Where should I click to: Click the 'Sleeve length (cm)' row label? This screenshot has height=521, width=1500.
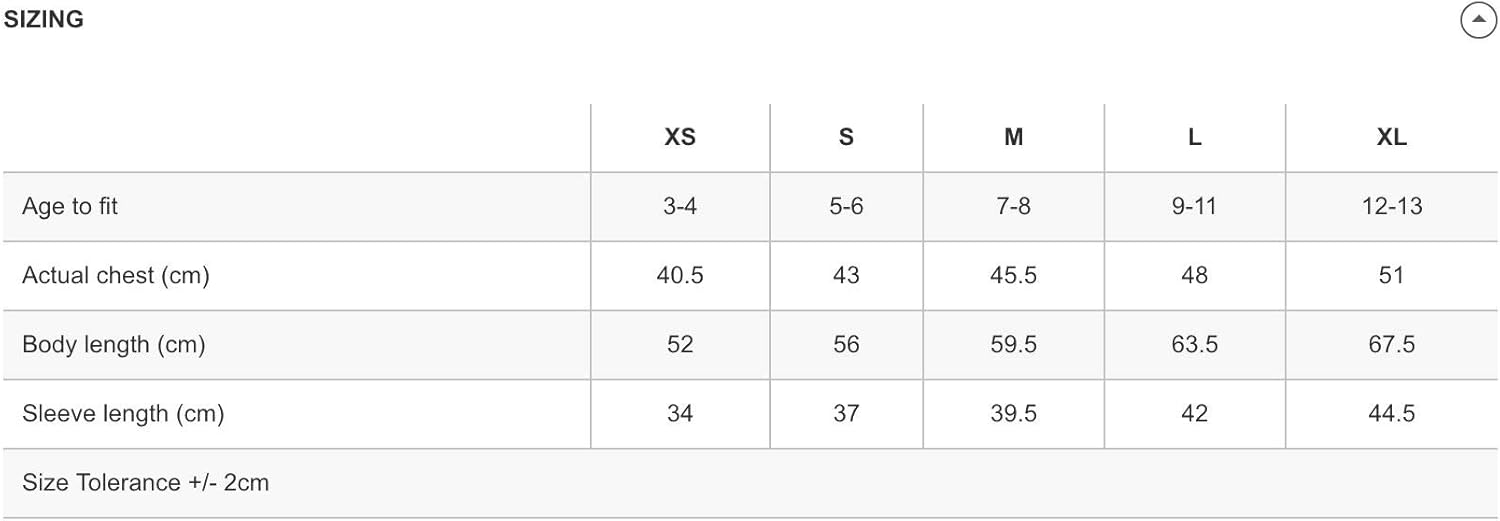123,414
